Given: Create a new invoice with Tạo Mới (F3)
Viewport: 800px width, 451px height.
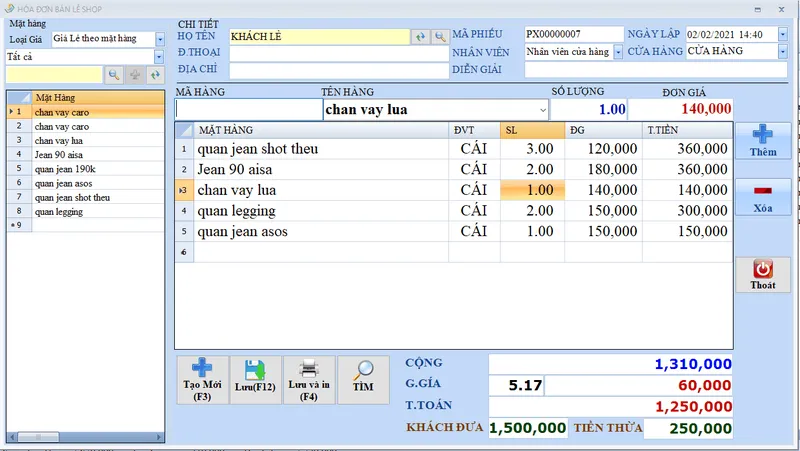Looking at the screenshot, I should click(x=202, y=381).
